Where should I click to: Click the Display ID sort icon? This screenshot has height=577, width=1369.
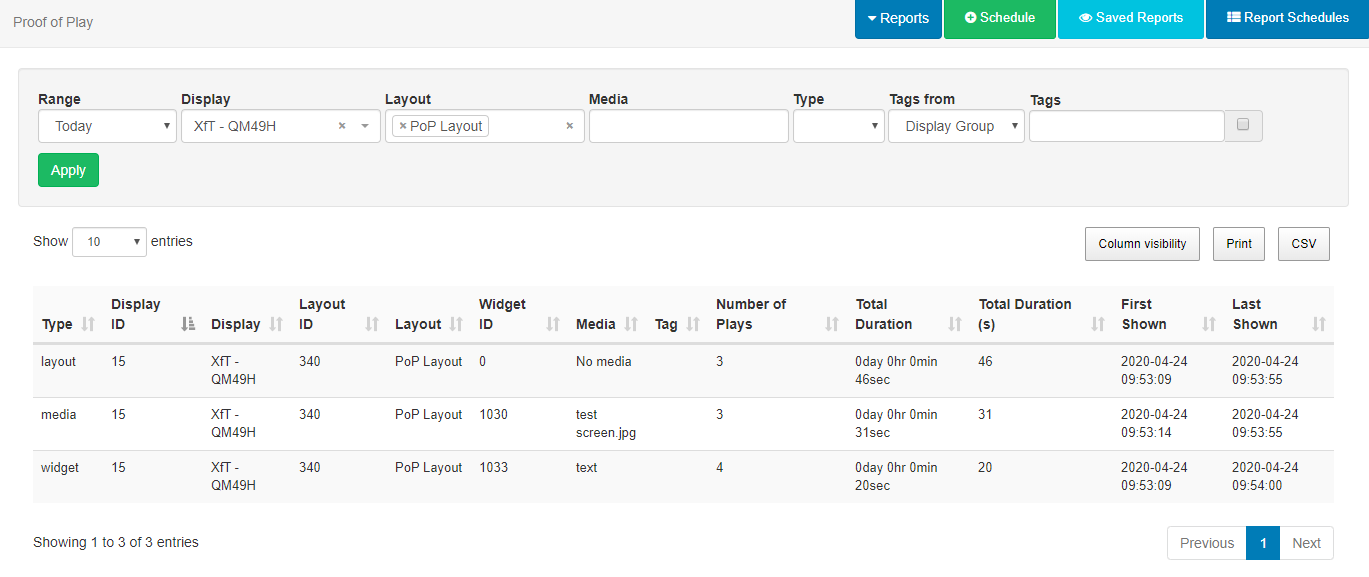(188, 324)
